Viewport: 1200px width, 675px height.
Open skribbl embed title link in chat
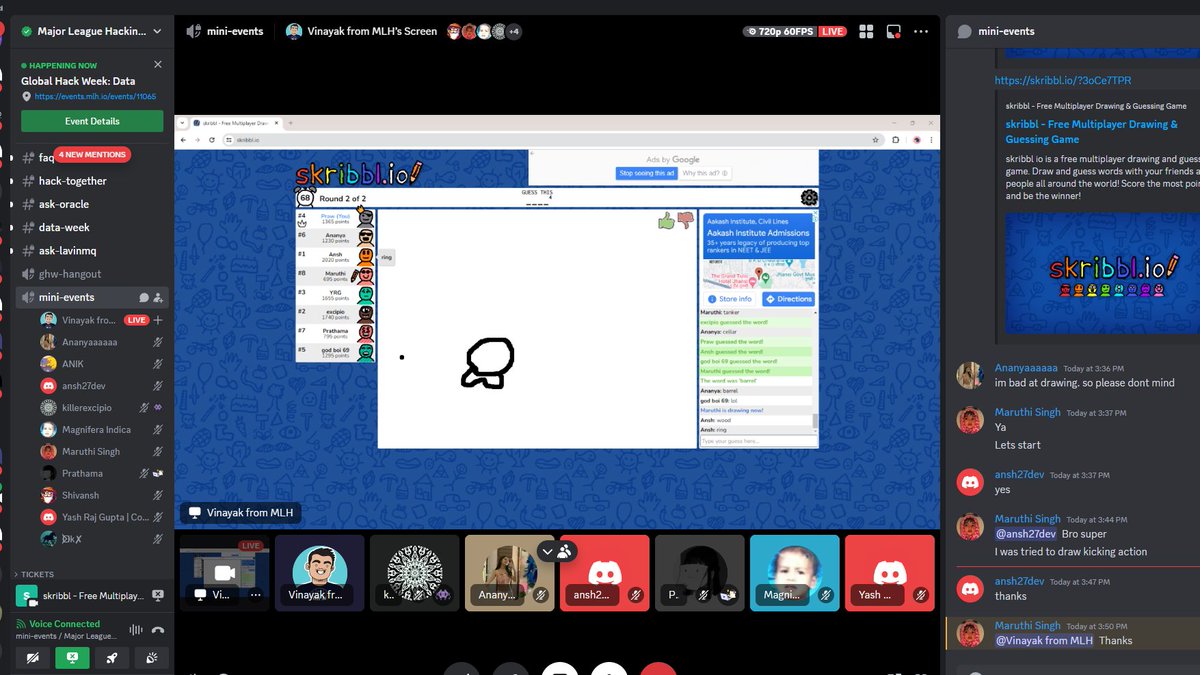[1092, 132]
